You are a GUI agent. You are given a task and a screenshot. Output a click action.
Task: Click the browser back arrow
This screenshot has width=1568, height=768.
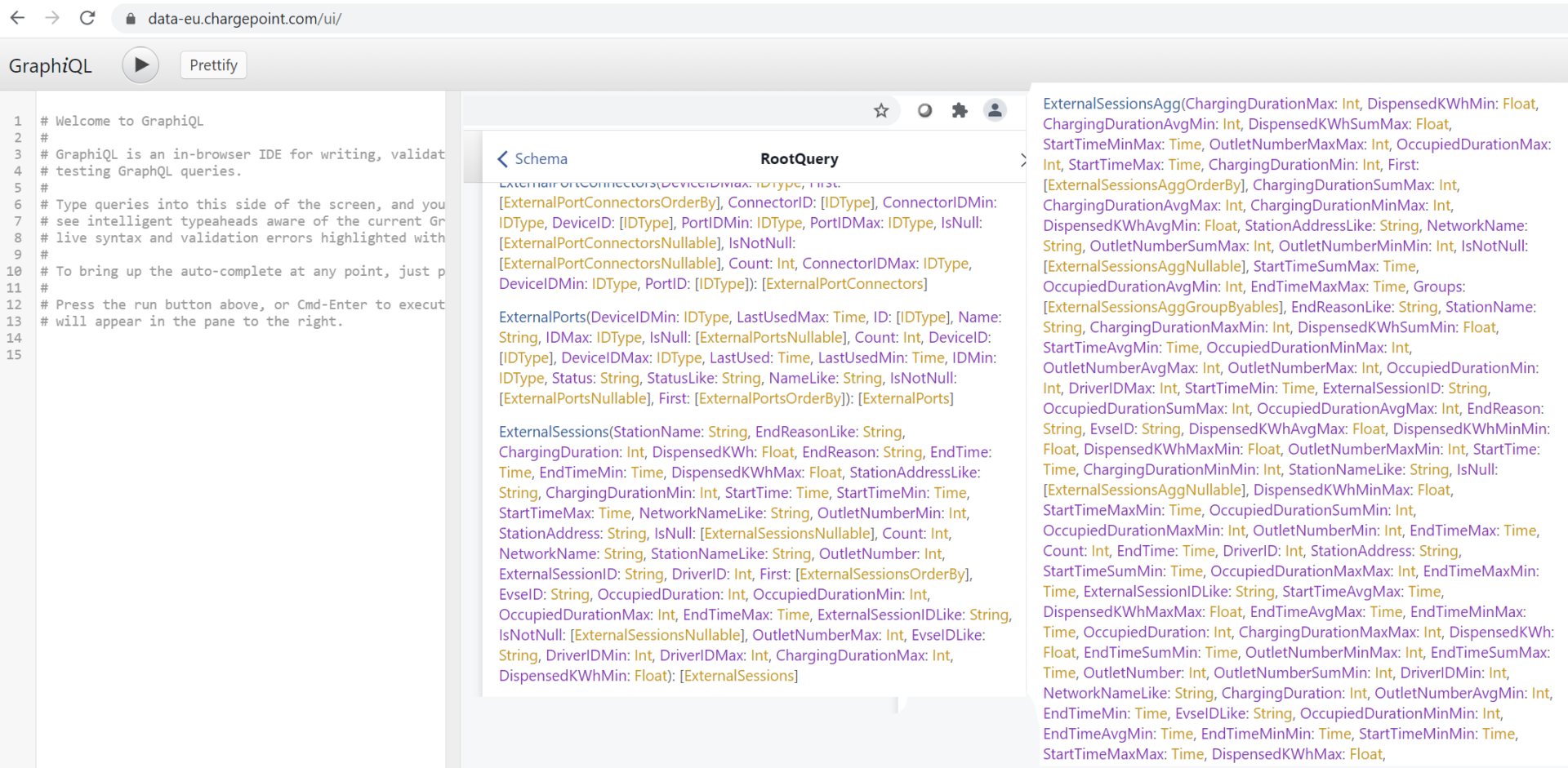(x=17, y=18)
